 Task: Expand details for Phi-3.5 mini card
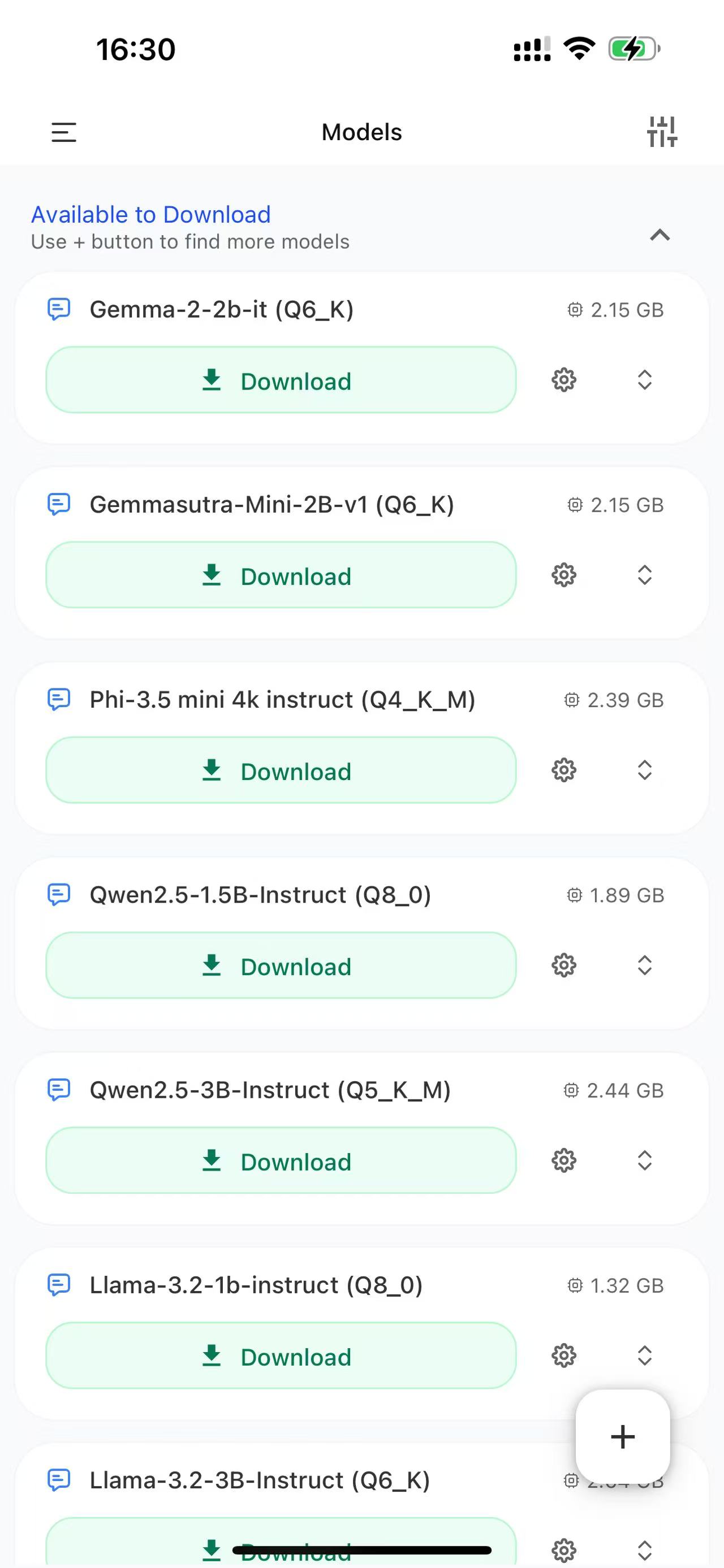(644, 770)
